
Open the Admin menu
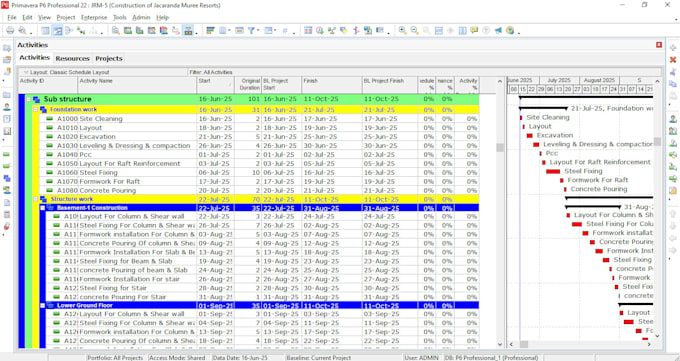click(x=141, y=17)
